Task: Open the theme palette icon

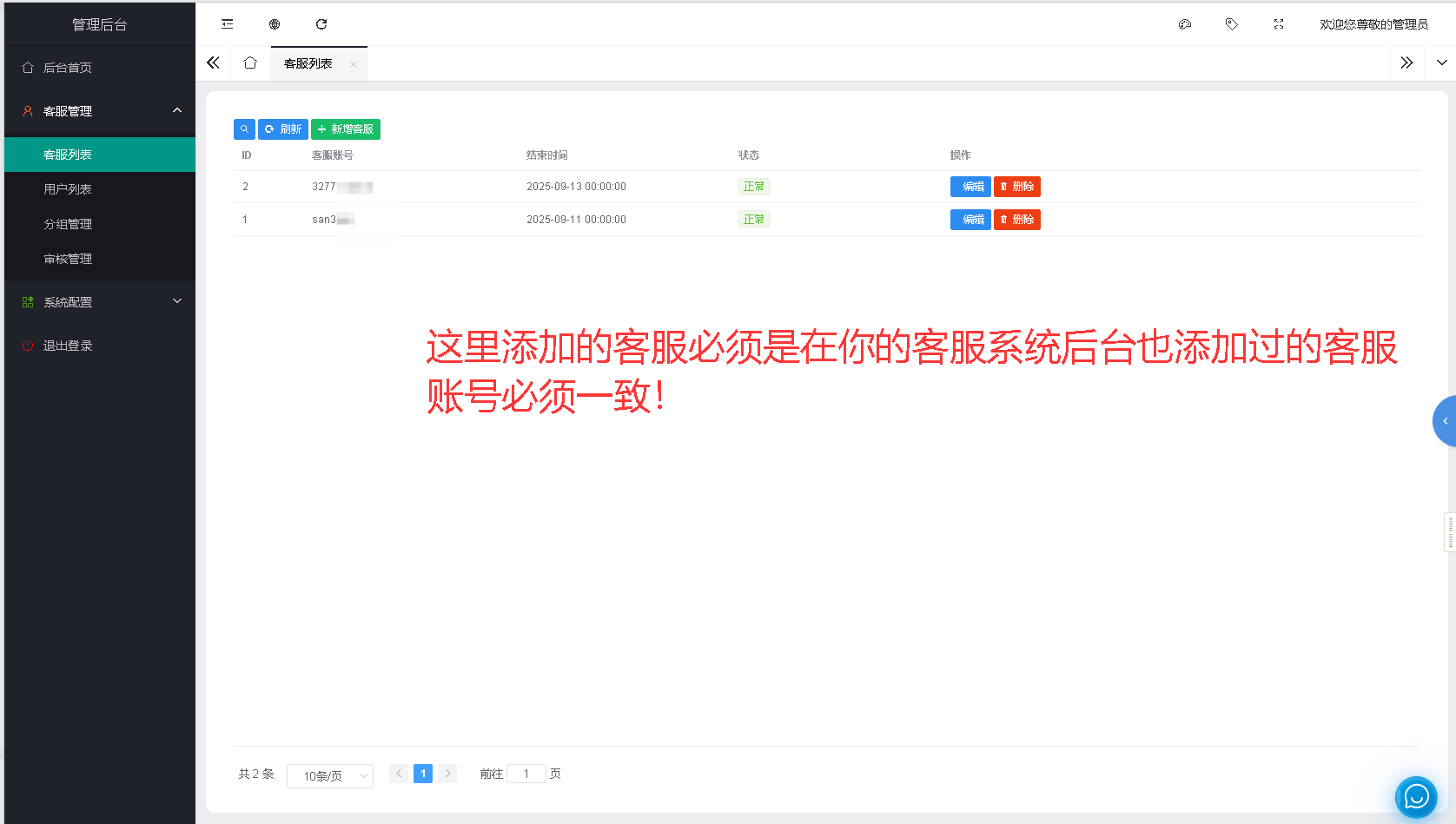Action: click(1184, 23)
